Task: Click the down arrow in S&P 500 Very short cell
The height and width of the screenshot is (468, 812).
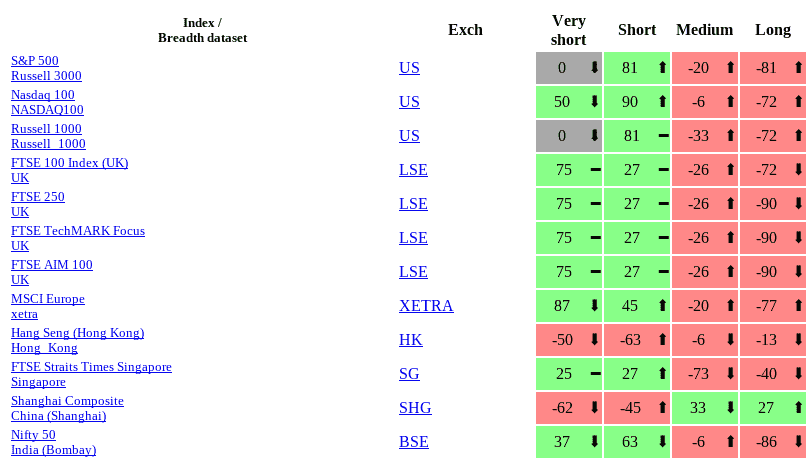Action: 595,68
